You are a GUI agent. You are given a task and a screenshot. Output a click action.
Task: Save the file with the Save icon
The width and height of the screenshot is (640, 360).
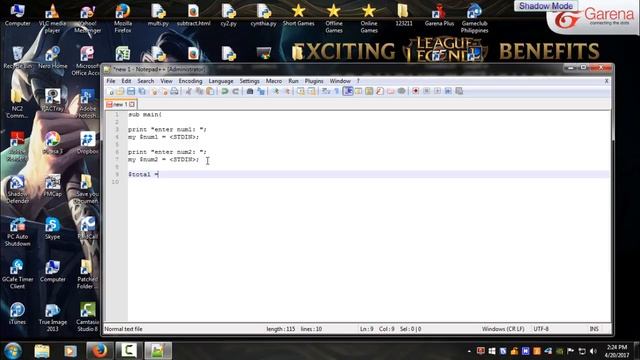click(x=131, y=91)
